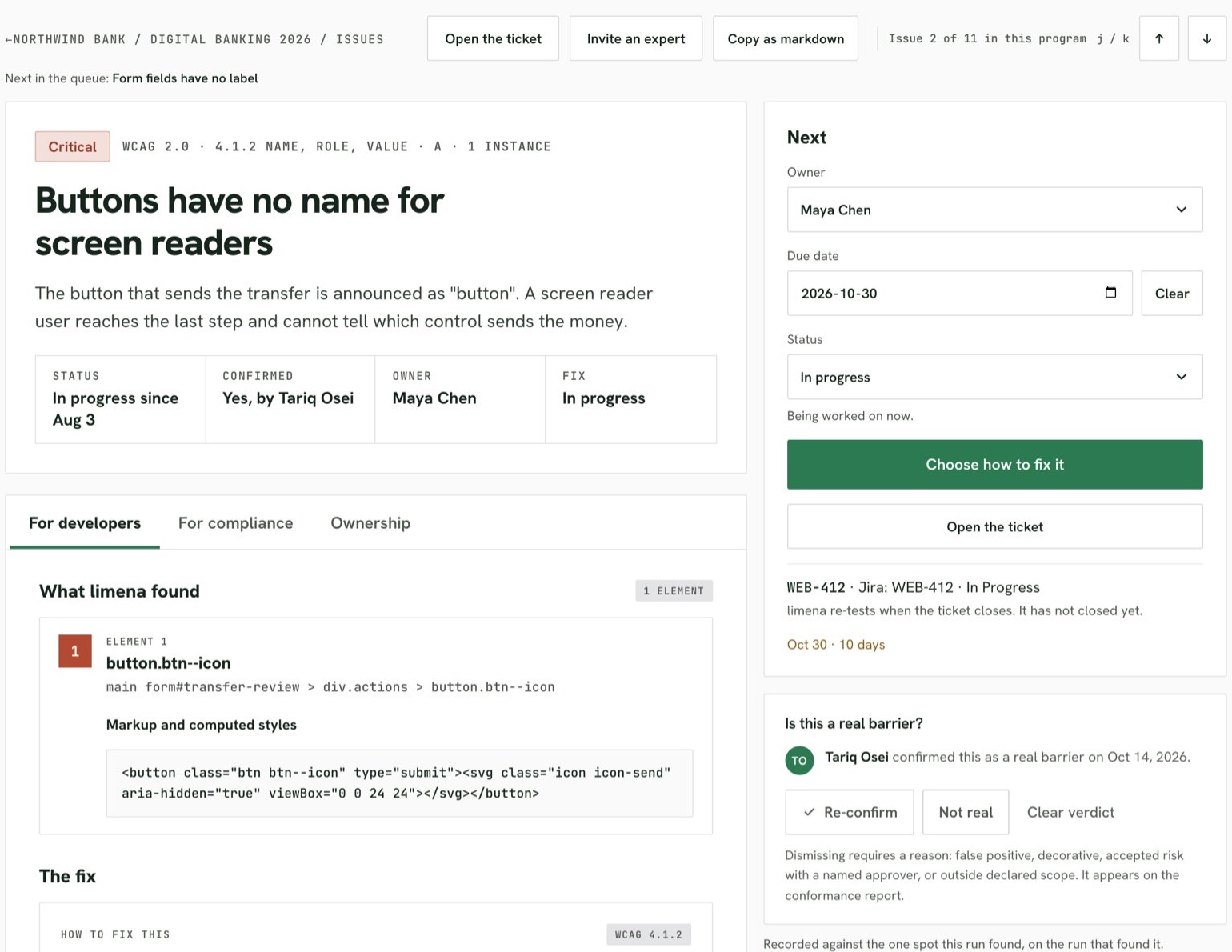
Task: Mark the issue as Not real
Action: 966,812
